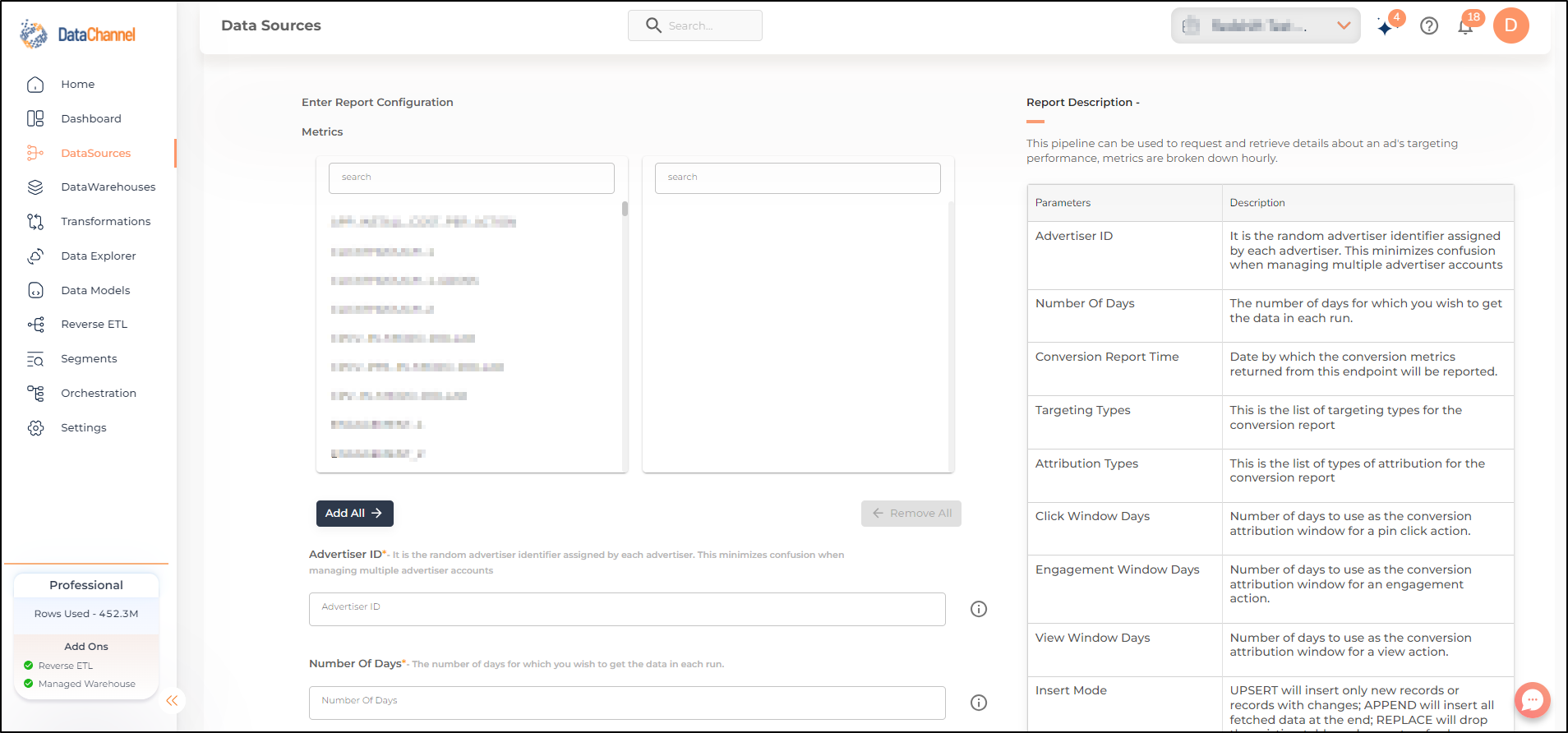Click the Reverse ETL icon
This screenshot has height=733, width=1568.
tap(35, 325)
